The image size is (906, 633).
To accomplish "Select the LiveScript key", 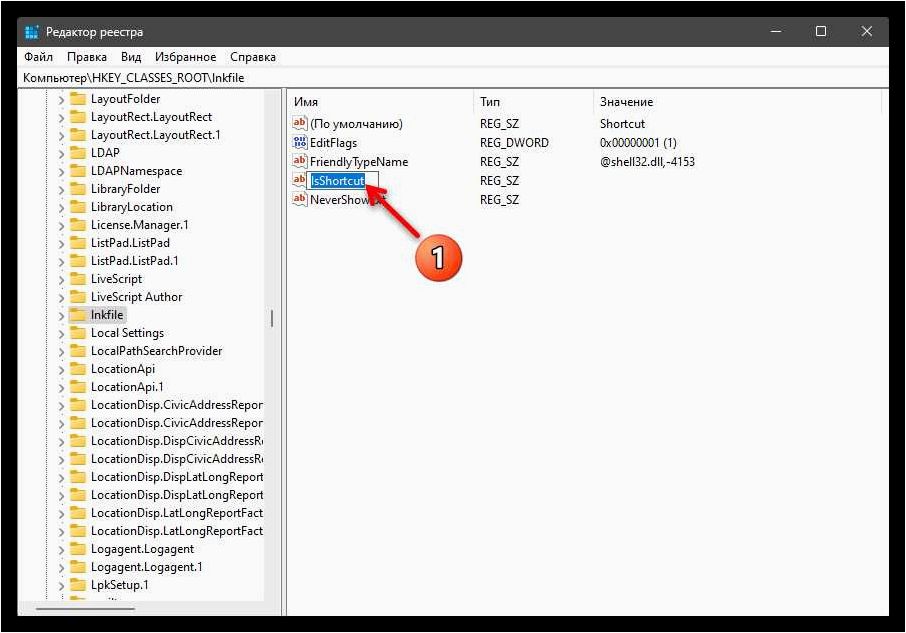I will [116, 279].
